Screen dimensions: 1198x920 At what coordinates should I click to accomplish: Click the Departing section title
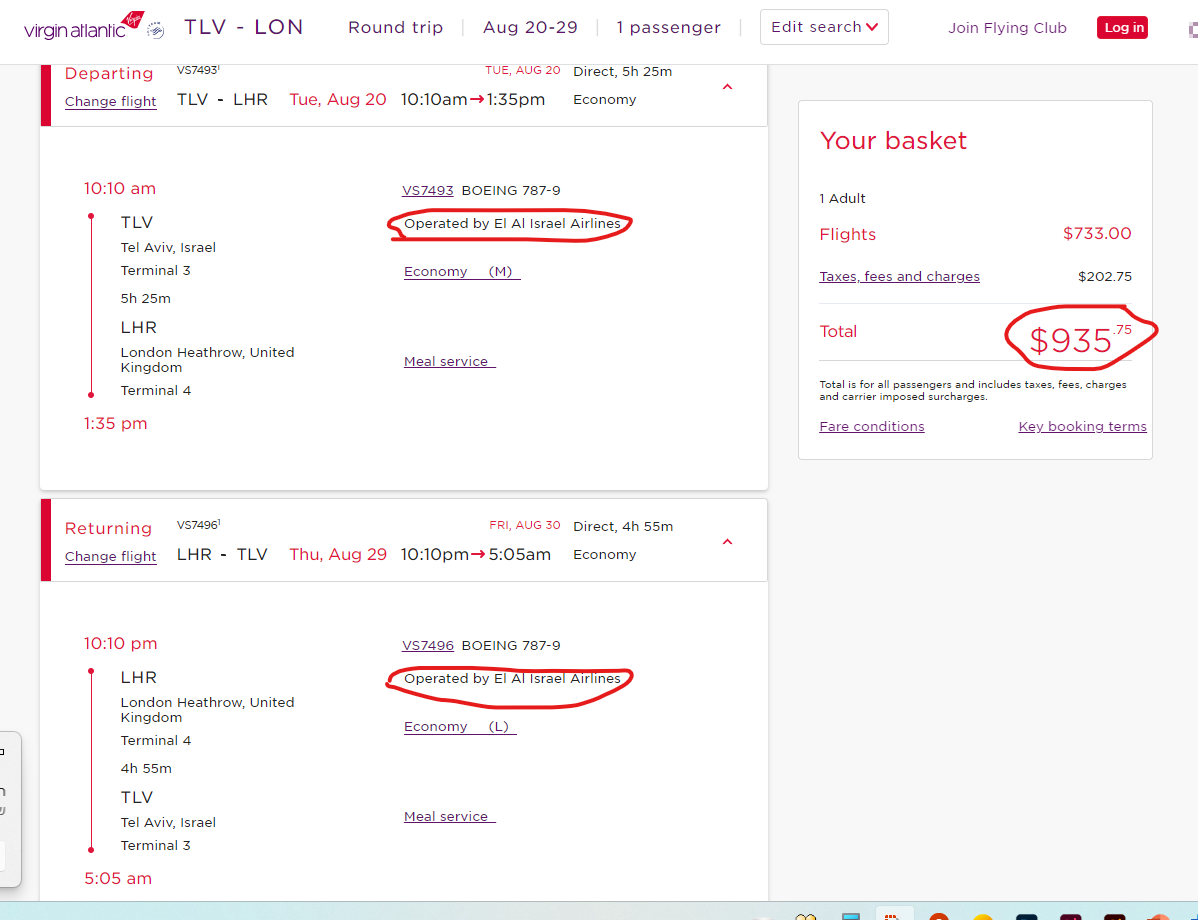(109, 73)
